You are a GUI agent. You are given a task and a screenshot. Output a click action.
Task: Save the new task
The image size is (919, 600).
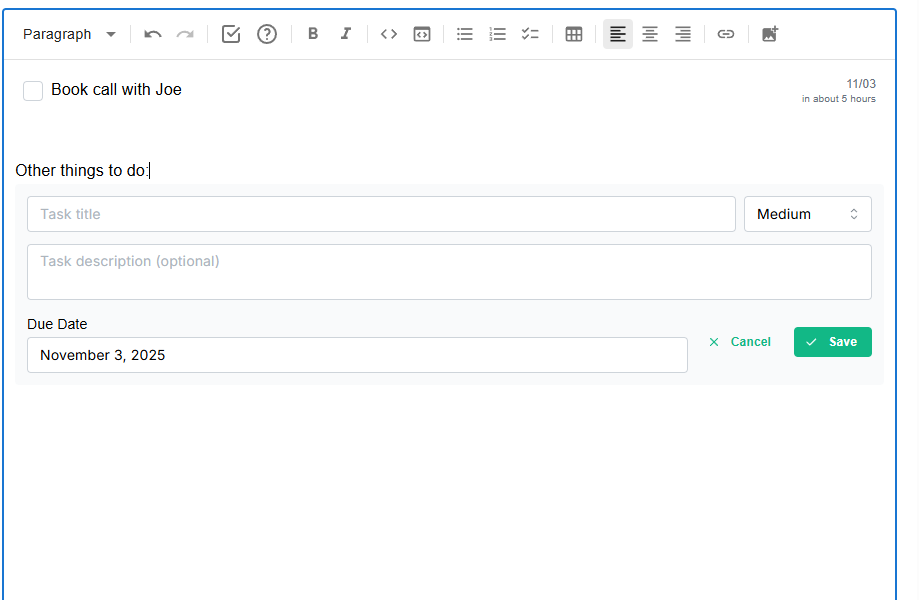(x=832, y=342)
